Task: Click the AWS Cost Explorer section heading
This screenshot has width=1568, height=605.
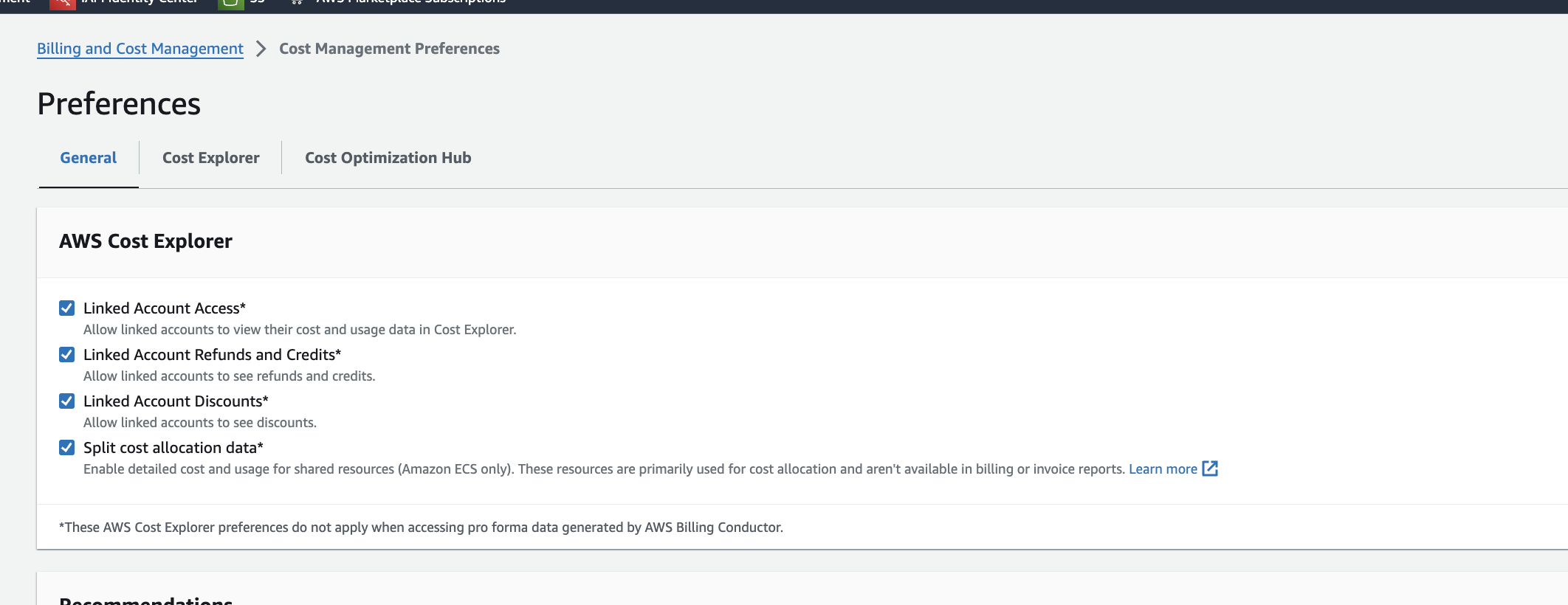Action: tap(145, 241)
